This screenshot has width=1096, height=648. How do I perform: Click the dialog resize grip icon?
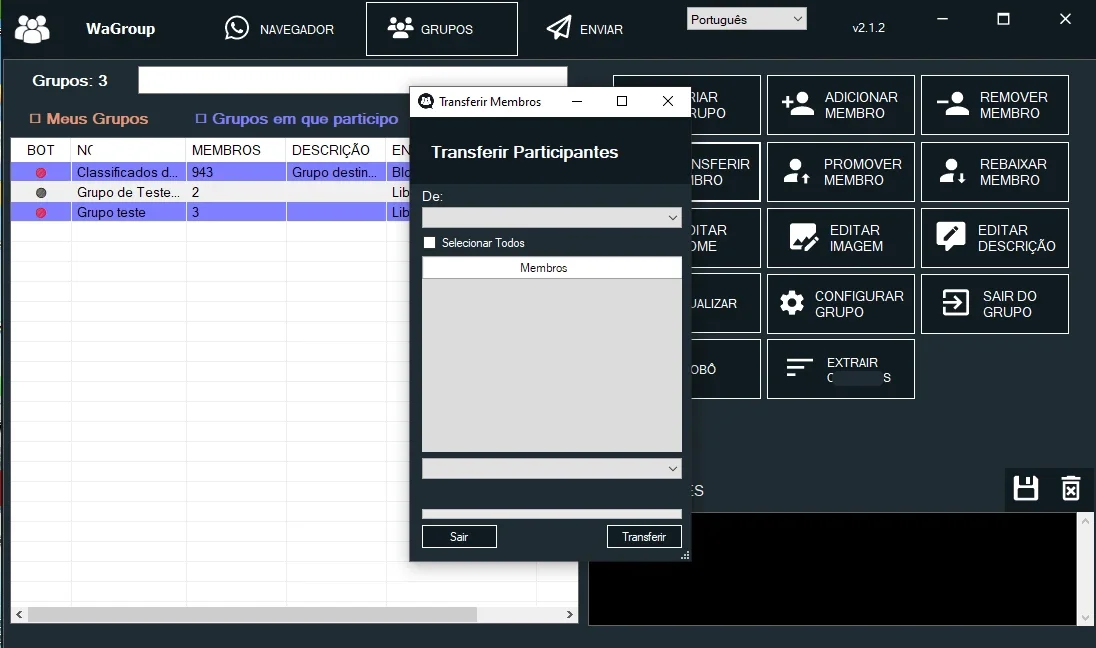[x=685, y=555]
